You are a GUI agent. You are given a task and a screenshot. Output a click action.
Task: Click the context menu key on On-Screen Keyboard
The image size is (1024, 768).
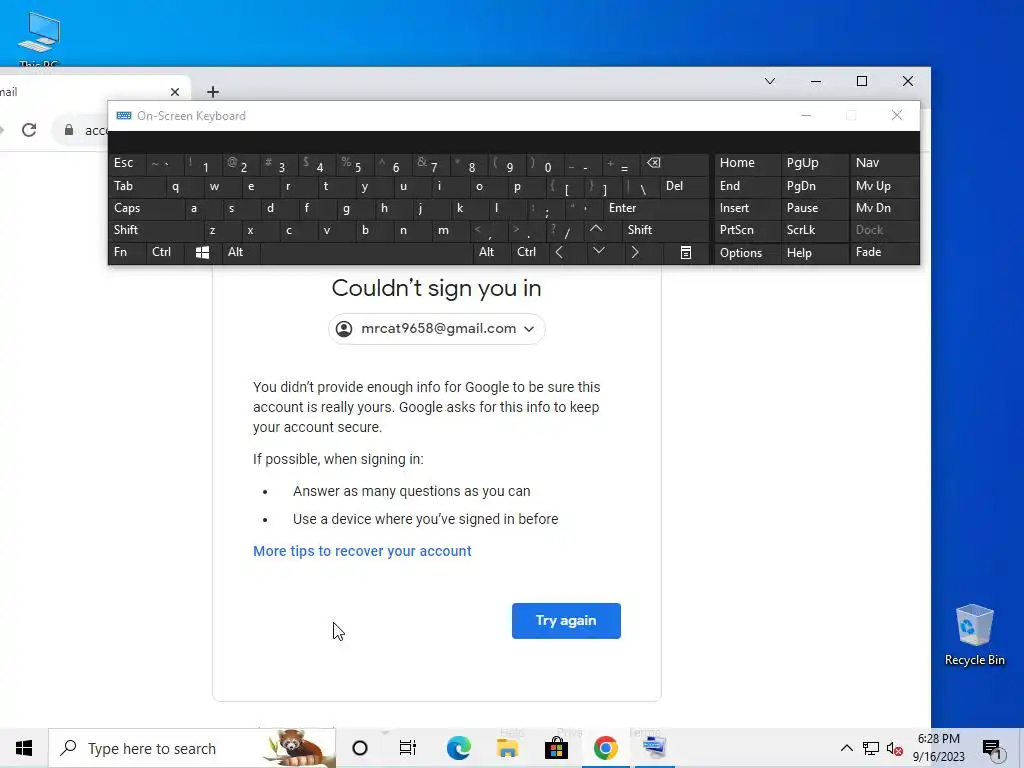686,253
